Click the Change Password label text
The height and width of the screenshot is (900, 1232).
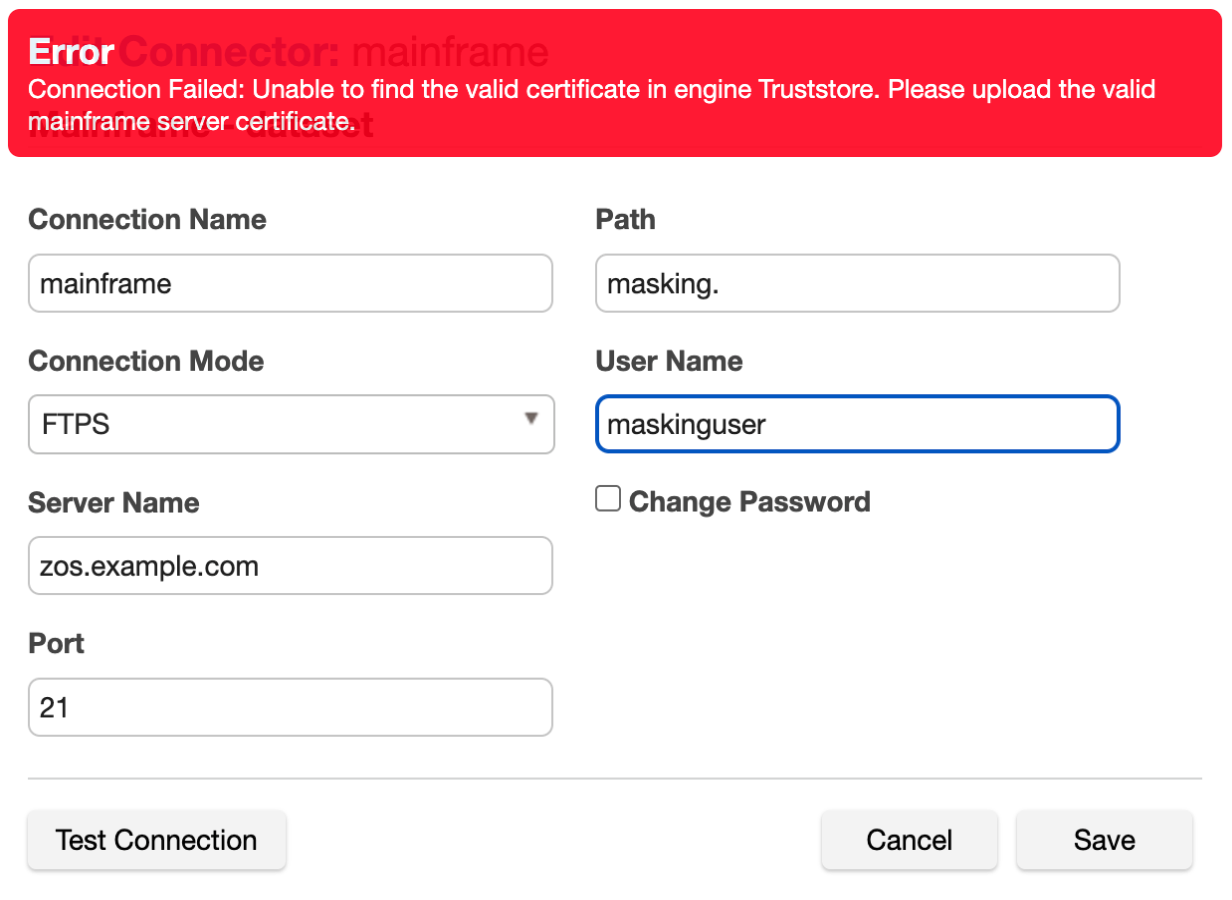(x=749, y=501)
